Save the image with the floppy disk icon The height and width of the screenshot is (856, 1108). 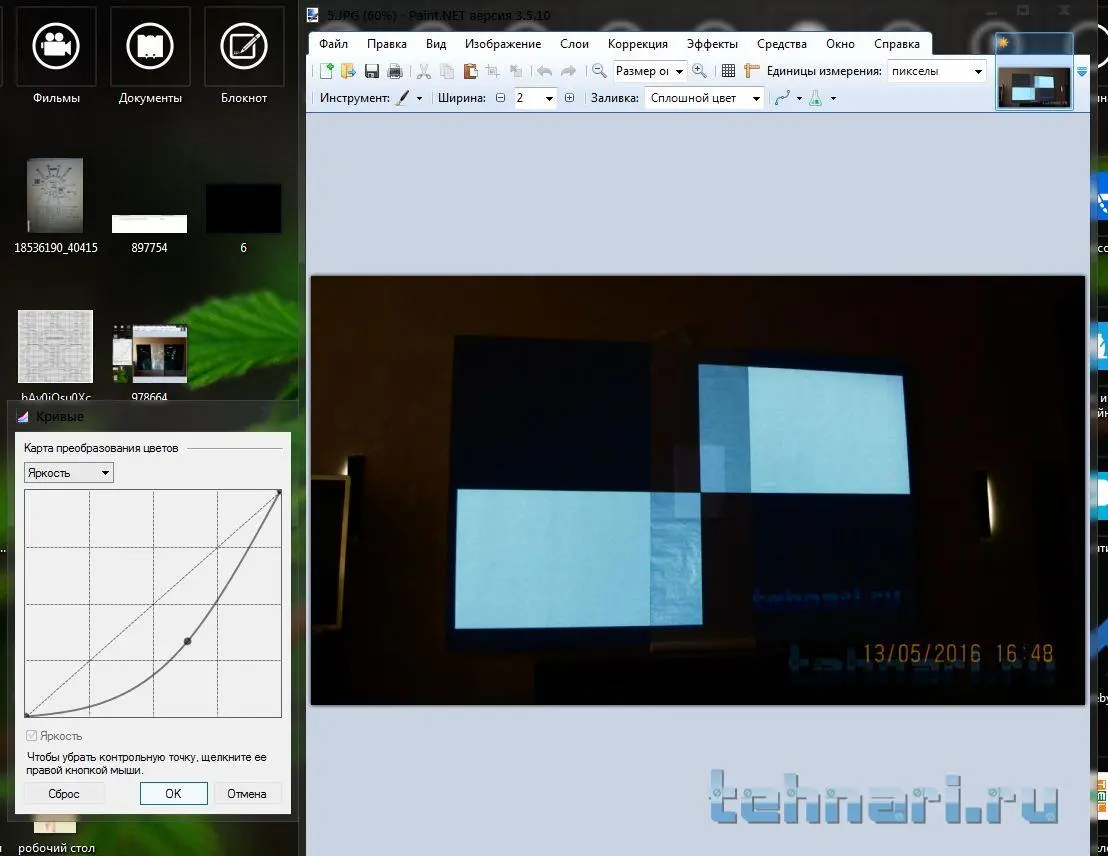coord(372,71)
